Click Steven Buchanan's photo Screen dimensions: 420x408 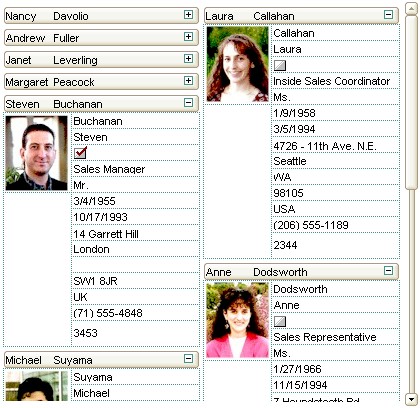pyautogui.click(x=37, y=153)
